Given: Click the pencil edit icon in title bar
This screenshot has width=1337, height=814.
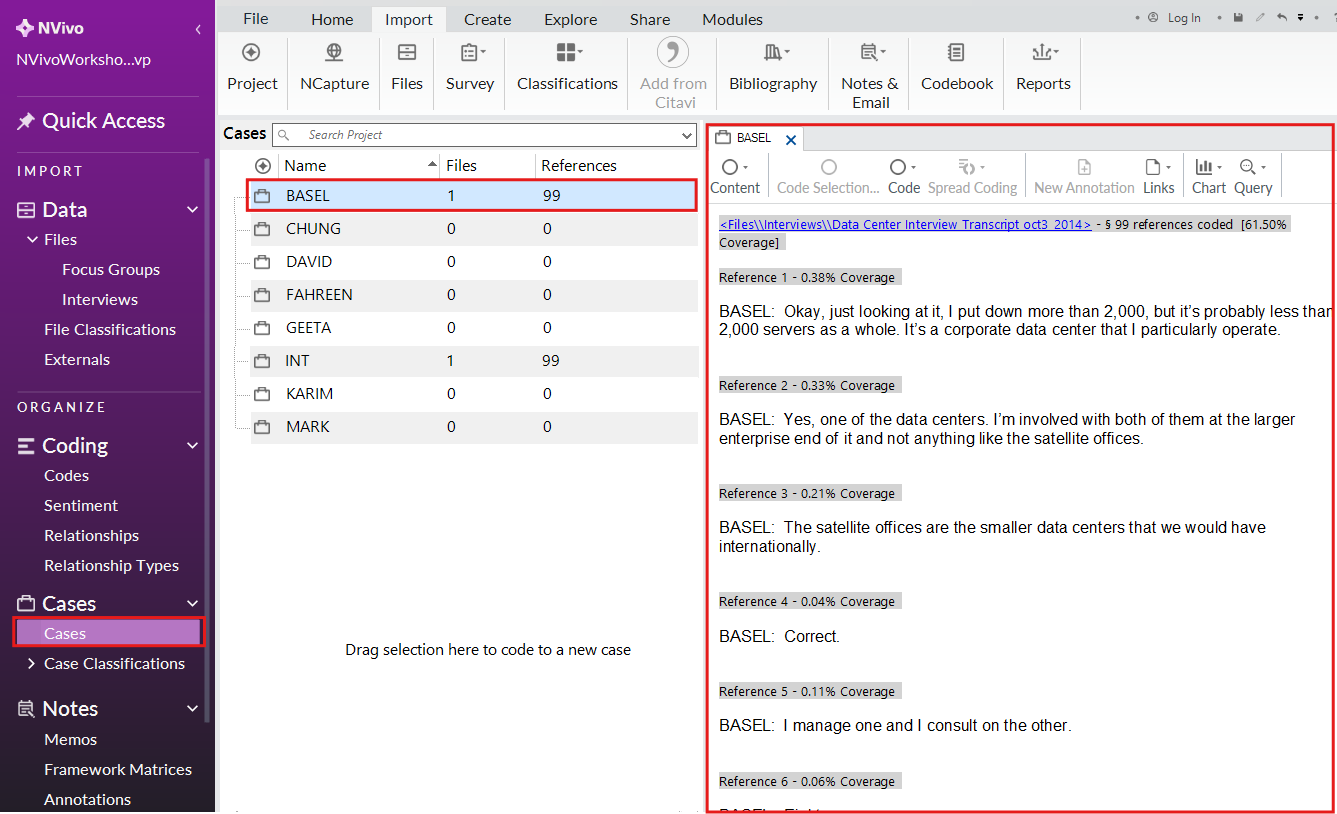Looking at the screenshot, I should 1260,18.
